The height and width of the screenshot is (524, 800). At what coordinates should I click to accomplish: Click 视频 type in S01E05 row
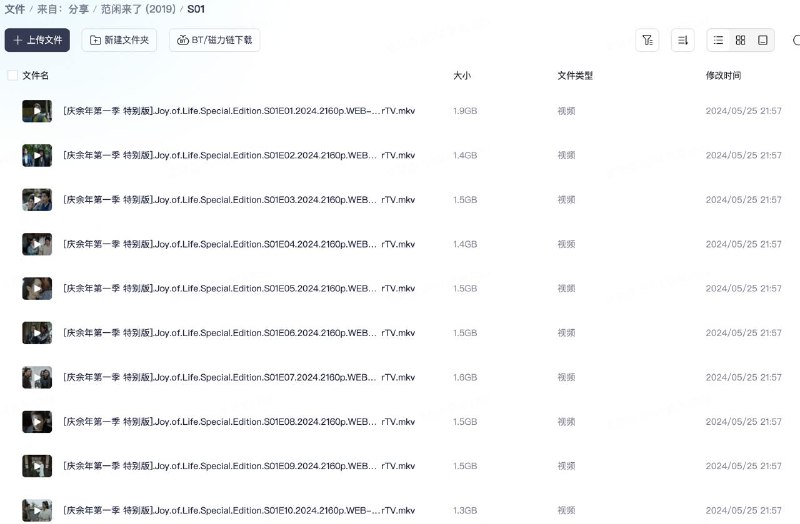point(566,288)
